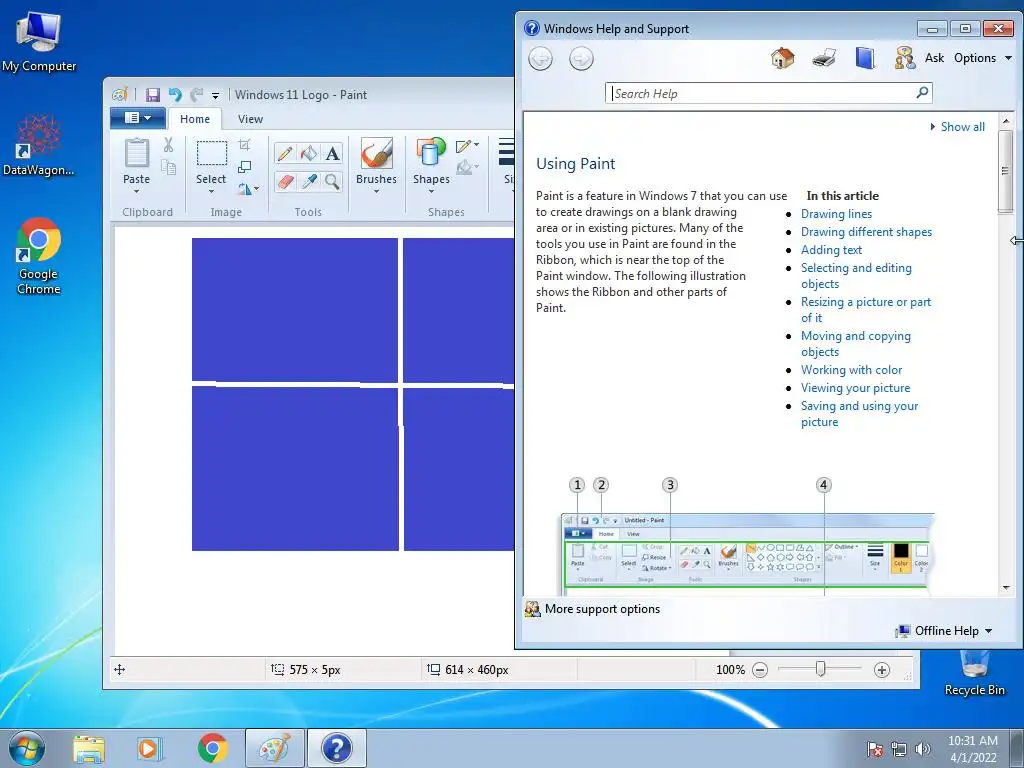Click the Help scrollbar down arrow
This screenshot has height=768, width=1024.
1006,588
